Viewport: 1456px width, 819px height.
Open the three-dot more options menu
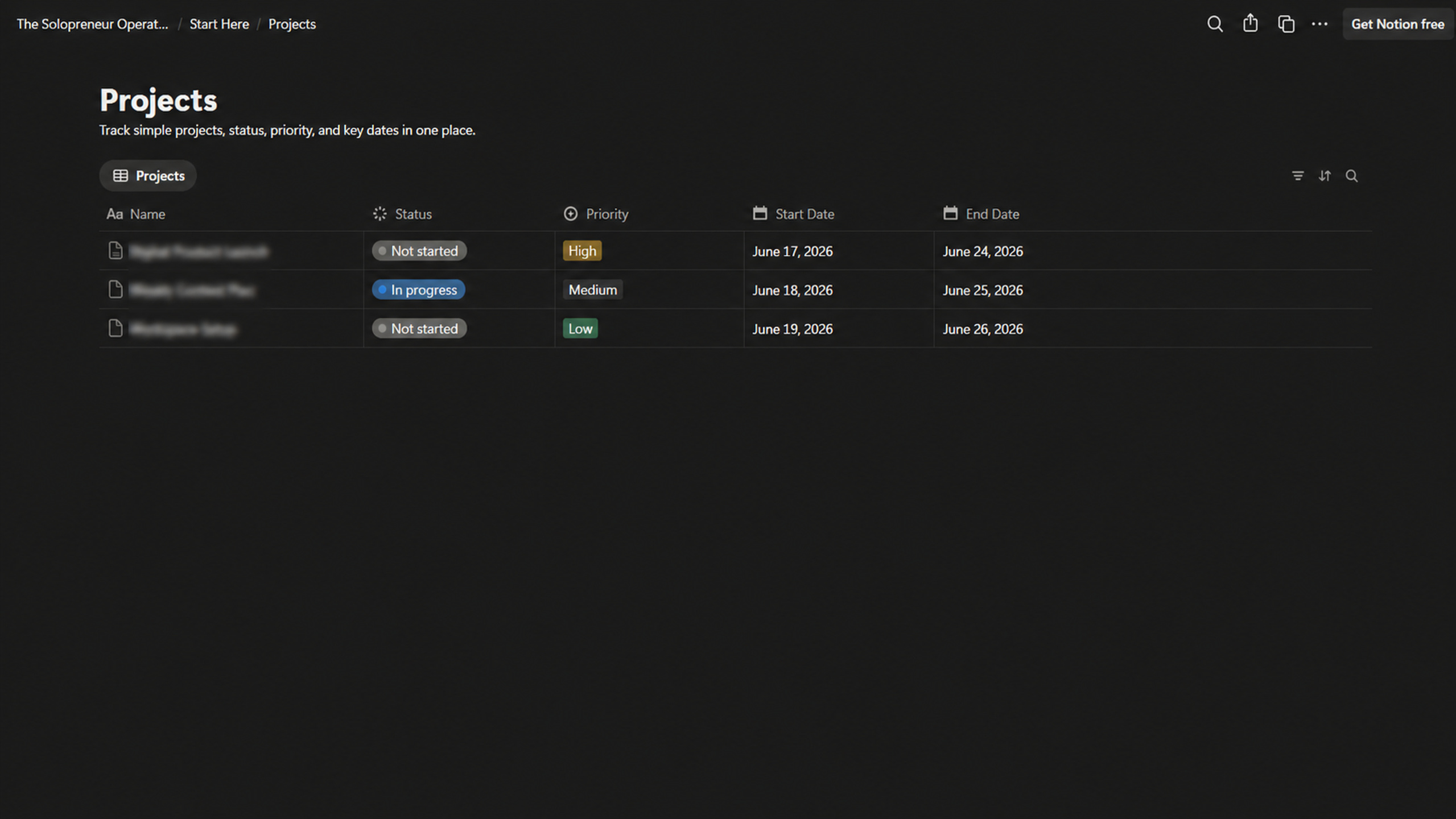coord(1319,24)
